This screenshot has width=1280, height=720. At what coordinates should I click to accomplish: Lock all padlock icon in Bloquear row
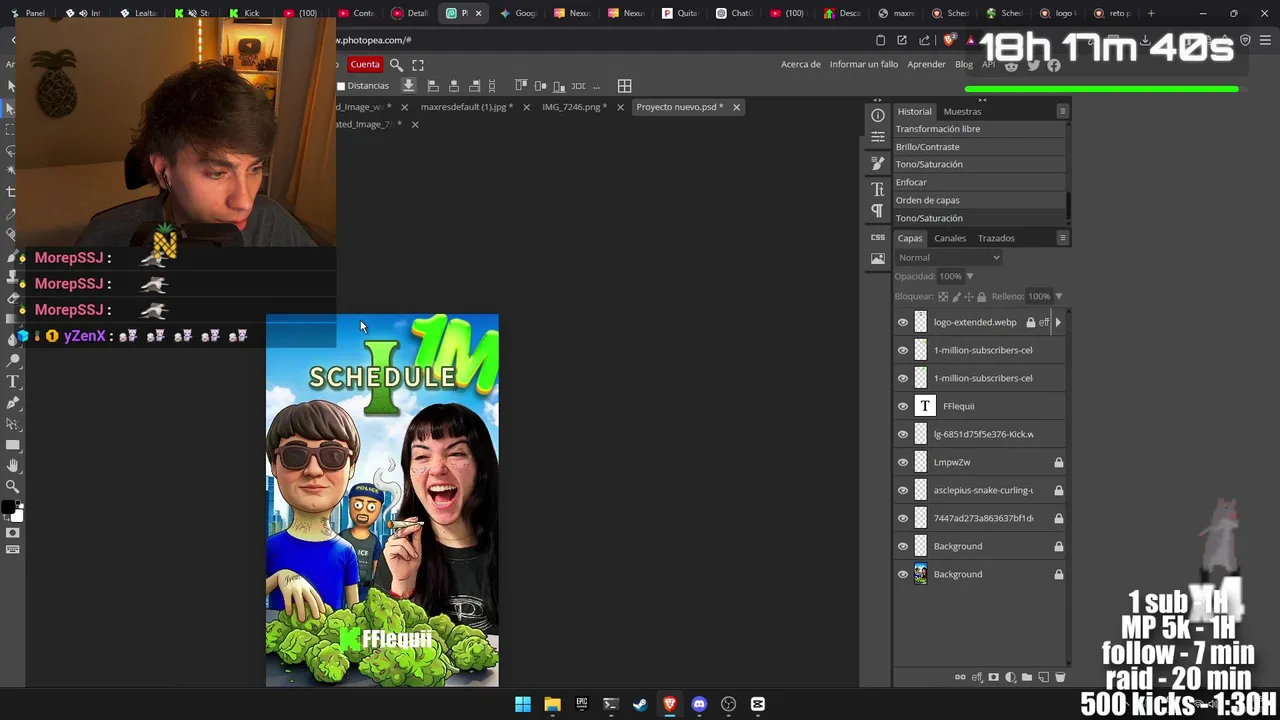pos(981,296)
